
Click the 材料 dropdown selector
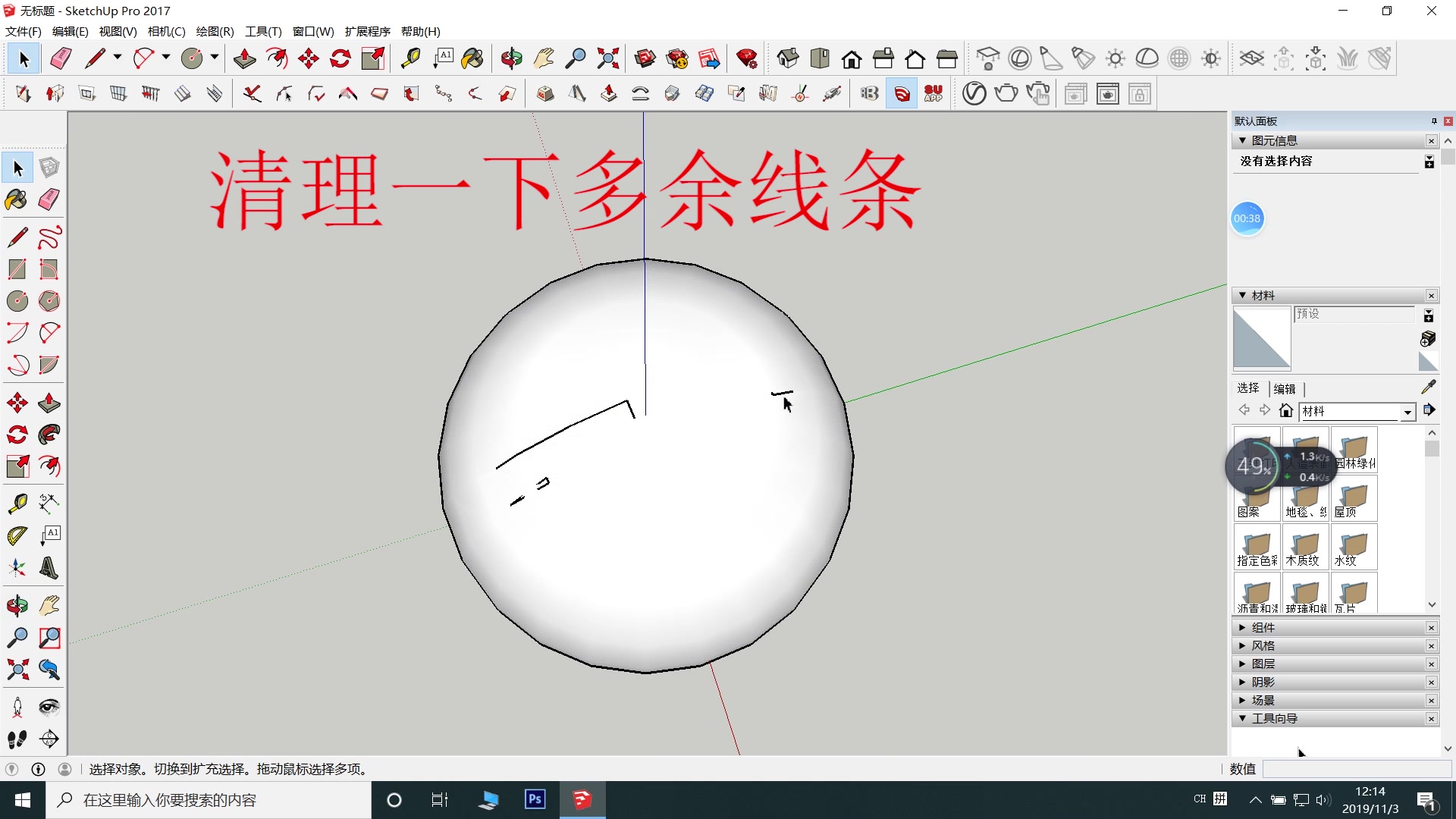click(1355, 411)
